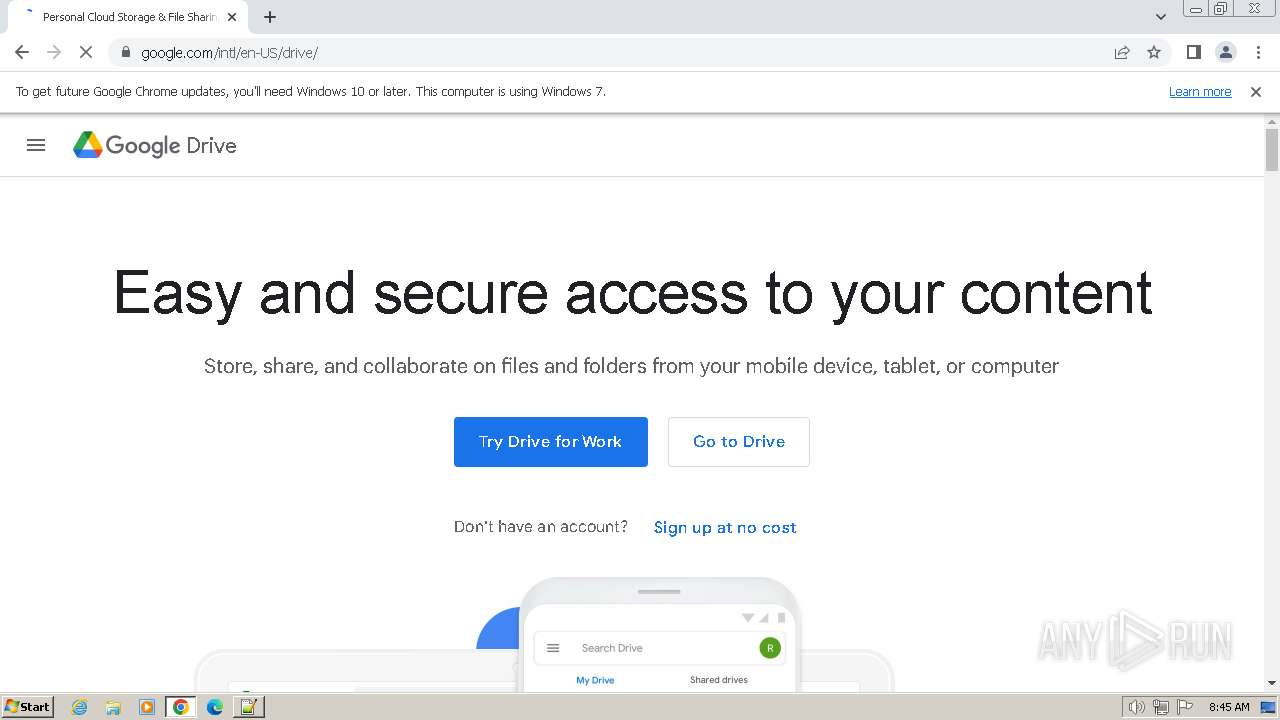
Task: Switch to Chrome taskbar button
Action: click(x=181, y=707)
